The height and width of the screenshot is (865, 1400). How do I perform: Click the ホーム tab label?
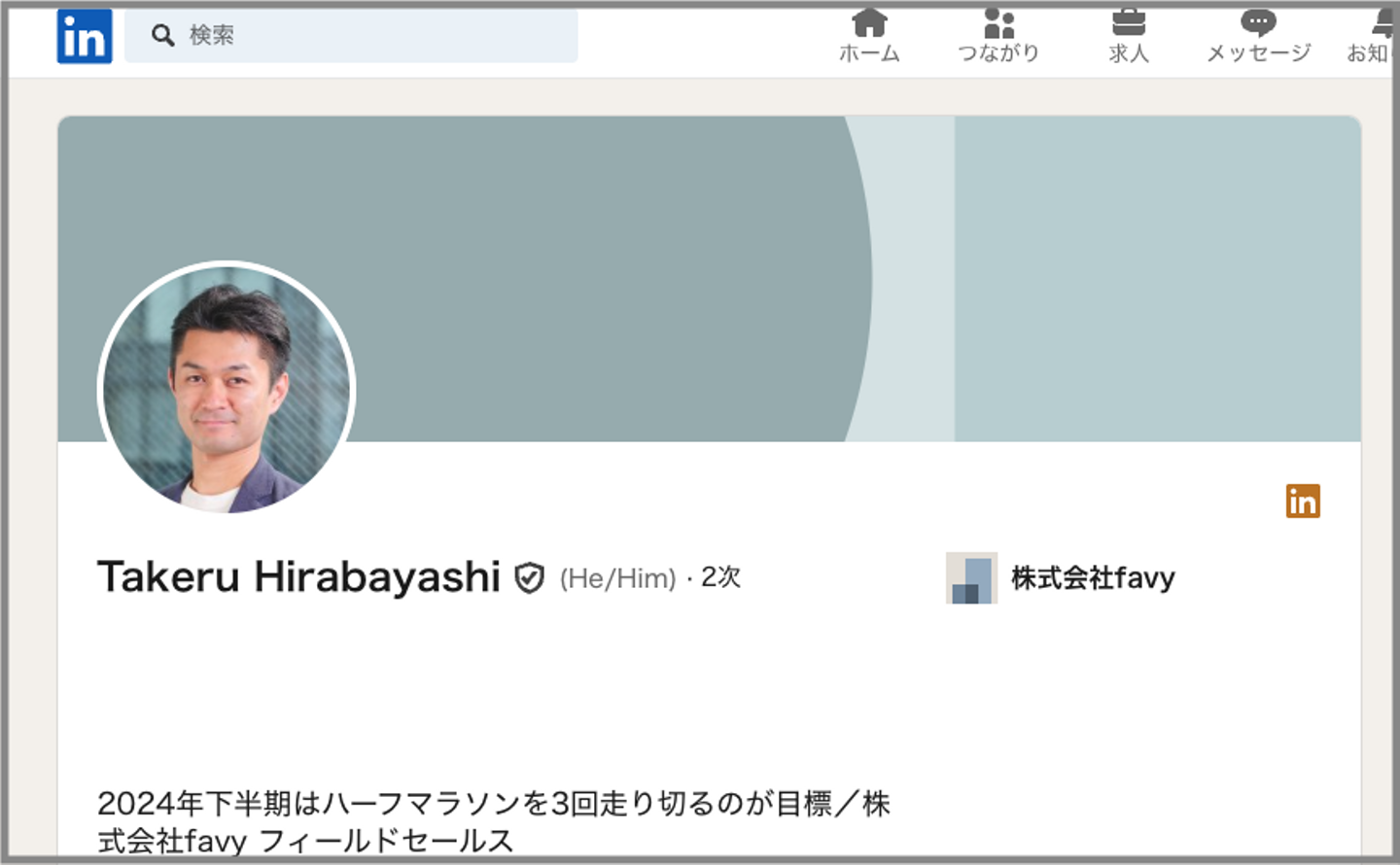click(869, 53)
